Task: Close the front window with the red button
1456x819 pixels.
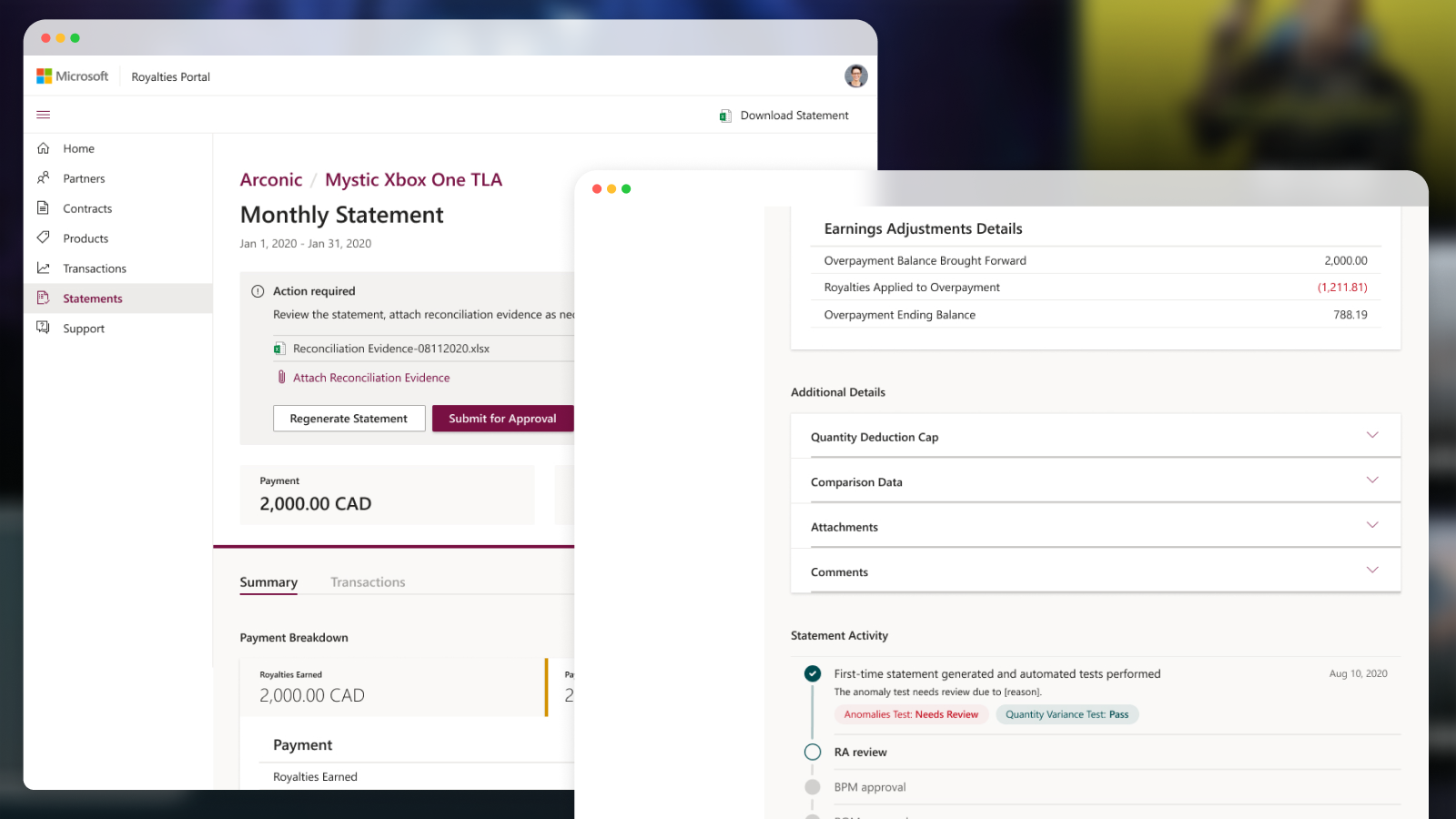Action: [x=597, y=189]
